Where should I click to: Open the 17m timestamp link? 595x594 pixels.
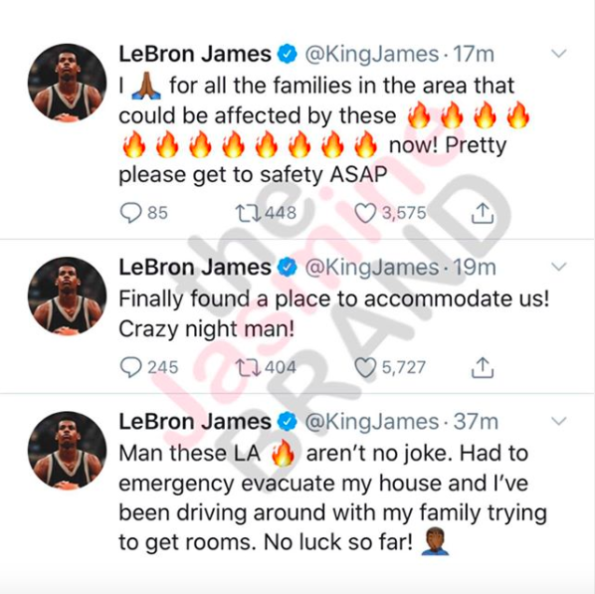[x=474, y=54]
